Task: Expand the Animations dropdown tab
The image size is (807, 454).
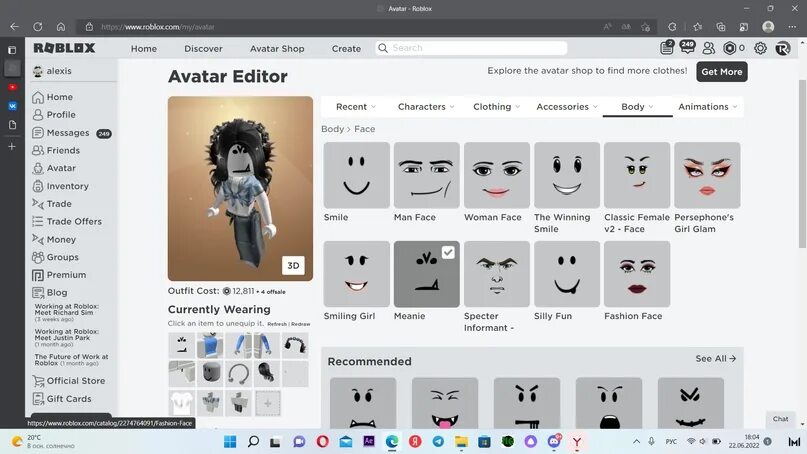Action: pyautogui.click(x=707, y=107)
